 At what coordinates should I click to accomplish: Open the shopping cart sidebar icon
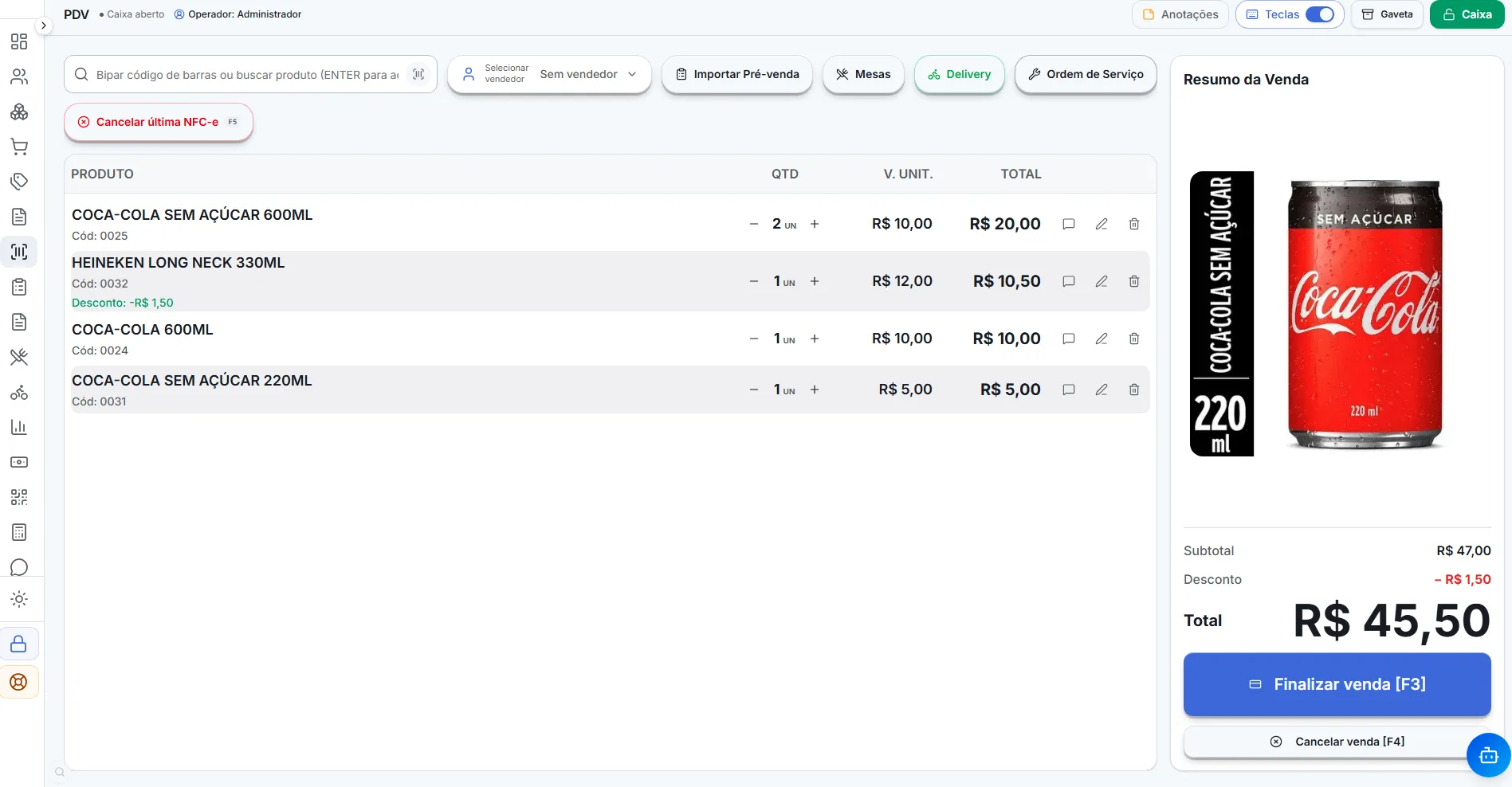[19, 147]
